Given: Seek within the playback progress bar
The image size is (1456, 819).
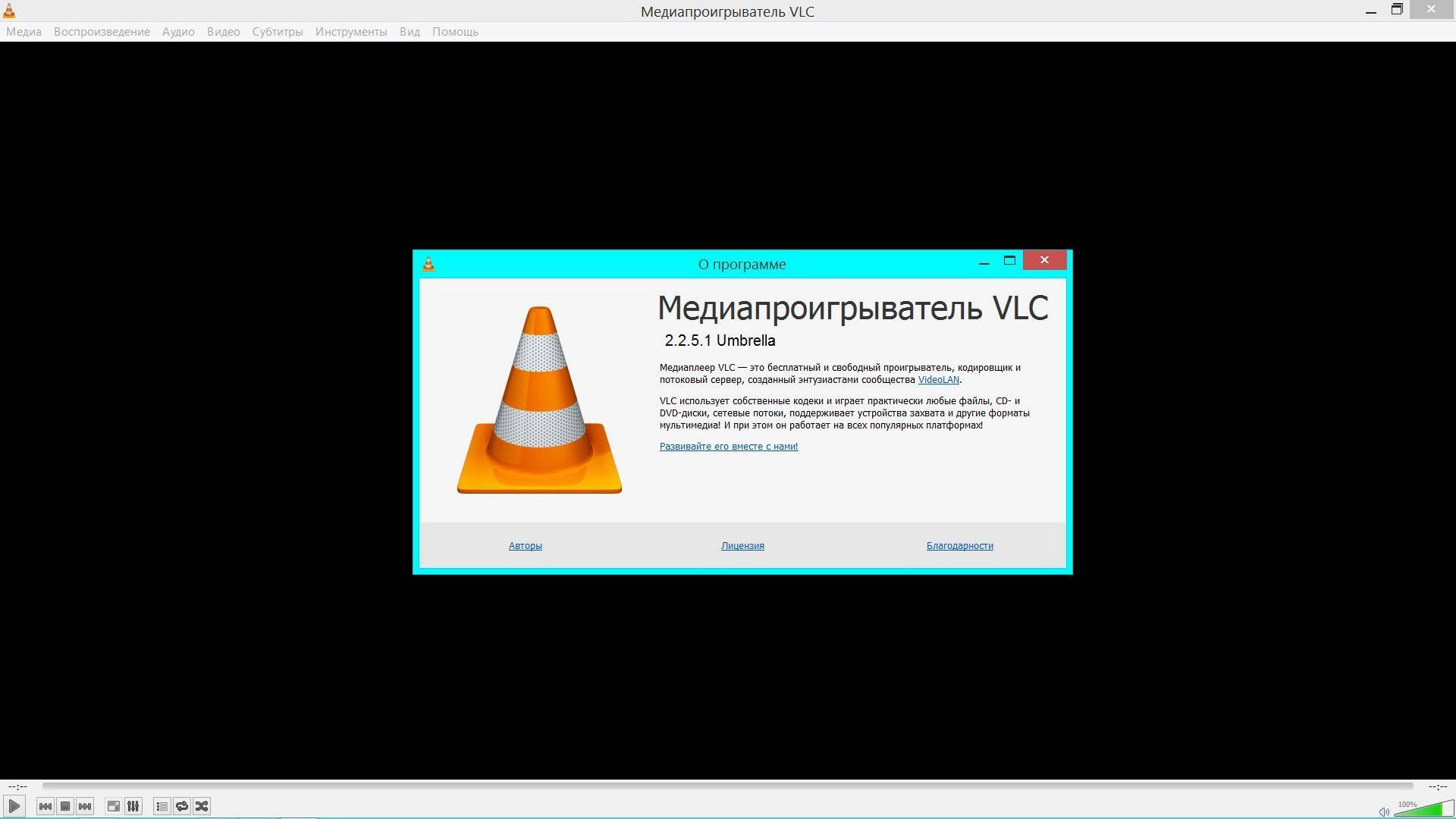Looking at the screenshot, I should [x=728, y=786].
